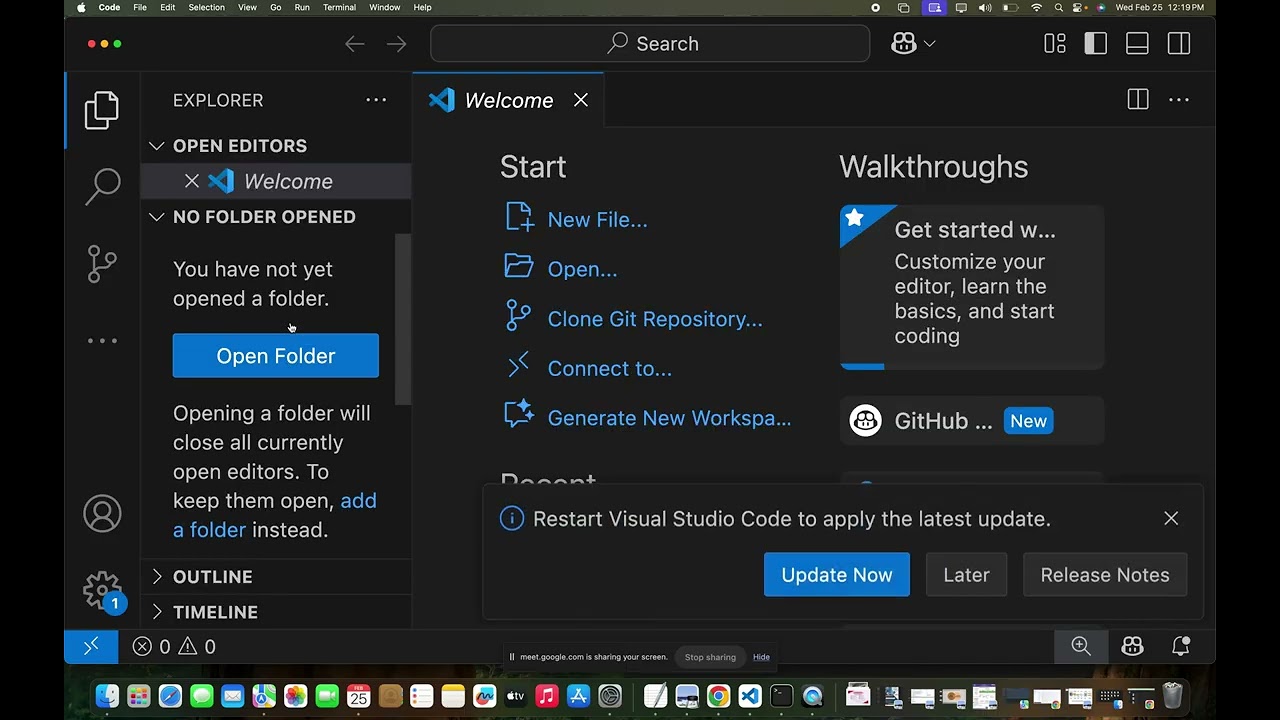Choose Later in the update notification

point(966,575)
